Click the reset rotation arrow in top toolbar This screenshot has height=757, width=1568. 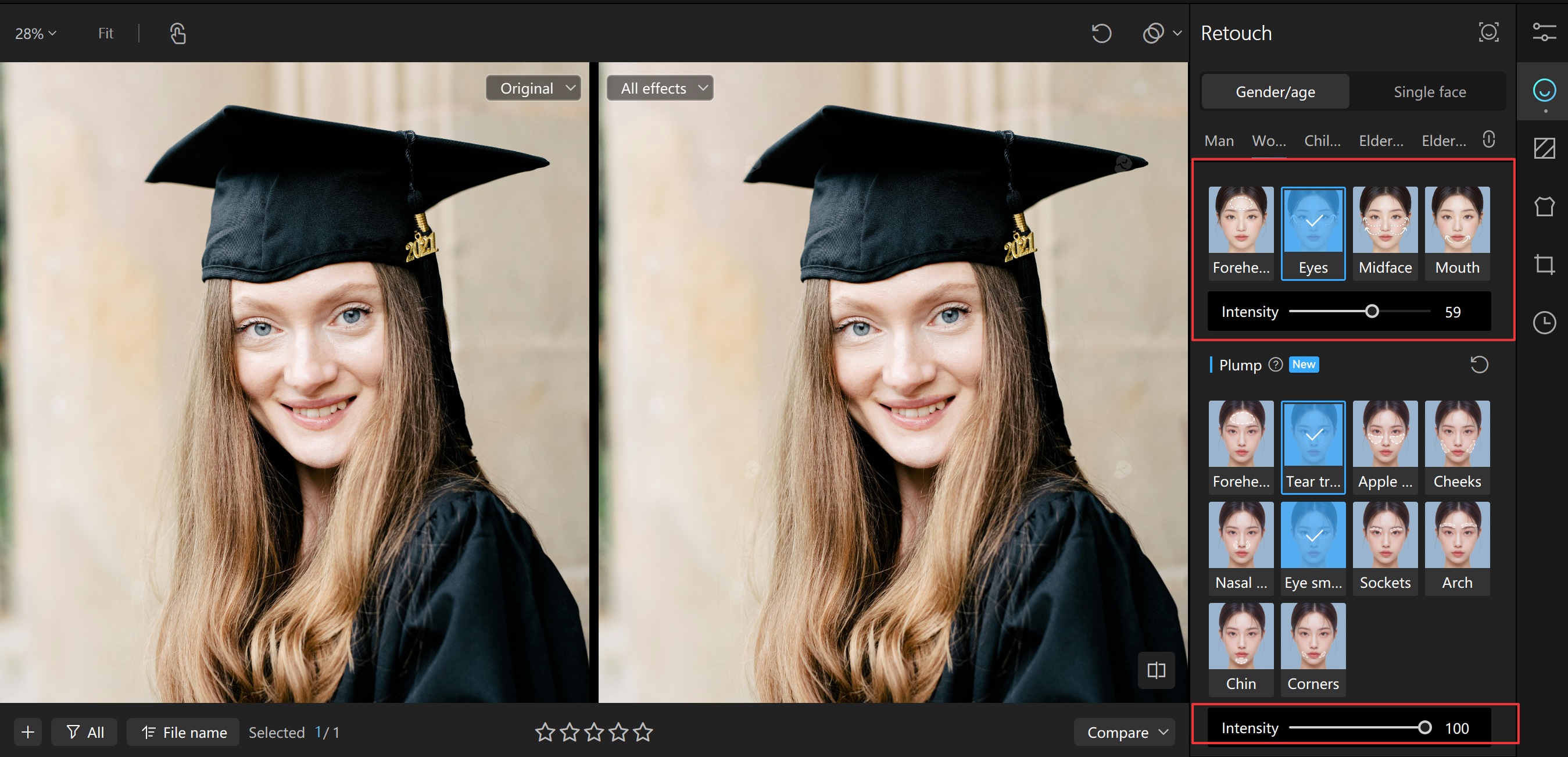point(1101,34)
